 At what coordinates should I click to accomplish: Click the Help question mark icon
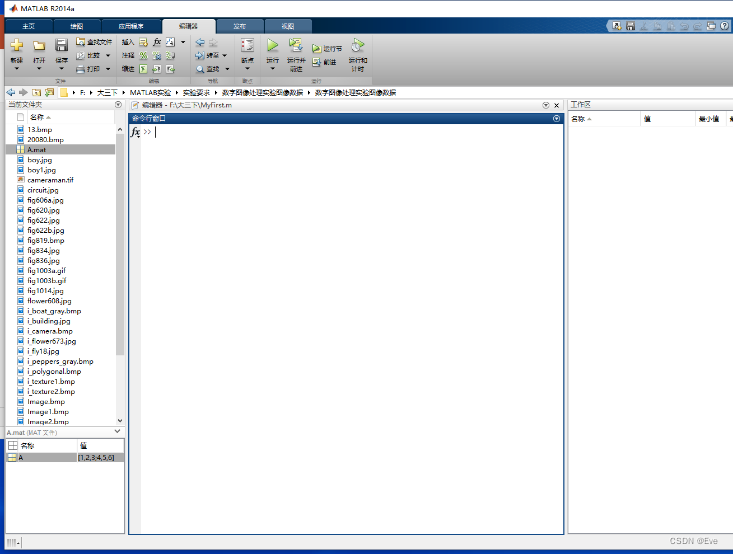click(724, 26)
